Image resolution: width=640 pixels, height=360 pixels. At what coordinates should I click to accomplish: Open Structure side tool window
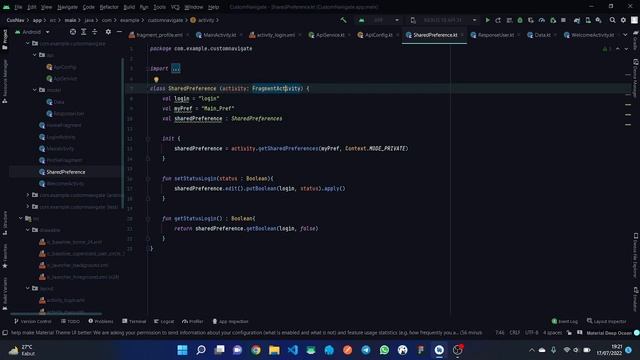pyautogui.click(x=5, y=223)
